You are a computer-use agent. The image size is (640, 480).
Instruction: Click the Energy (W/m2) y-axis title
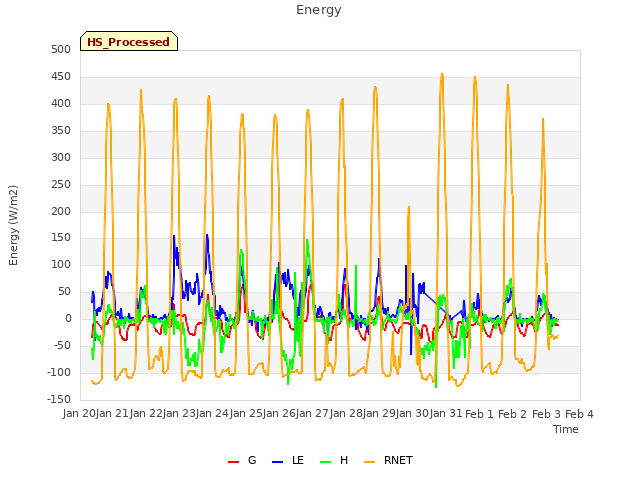(x=13, y=225)
